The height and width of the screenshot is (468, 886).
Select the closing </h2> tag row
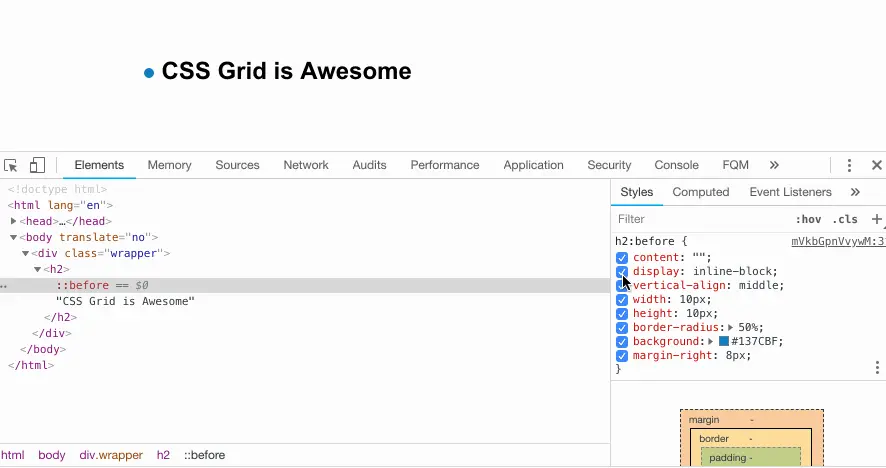tap(60, 317)
